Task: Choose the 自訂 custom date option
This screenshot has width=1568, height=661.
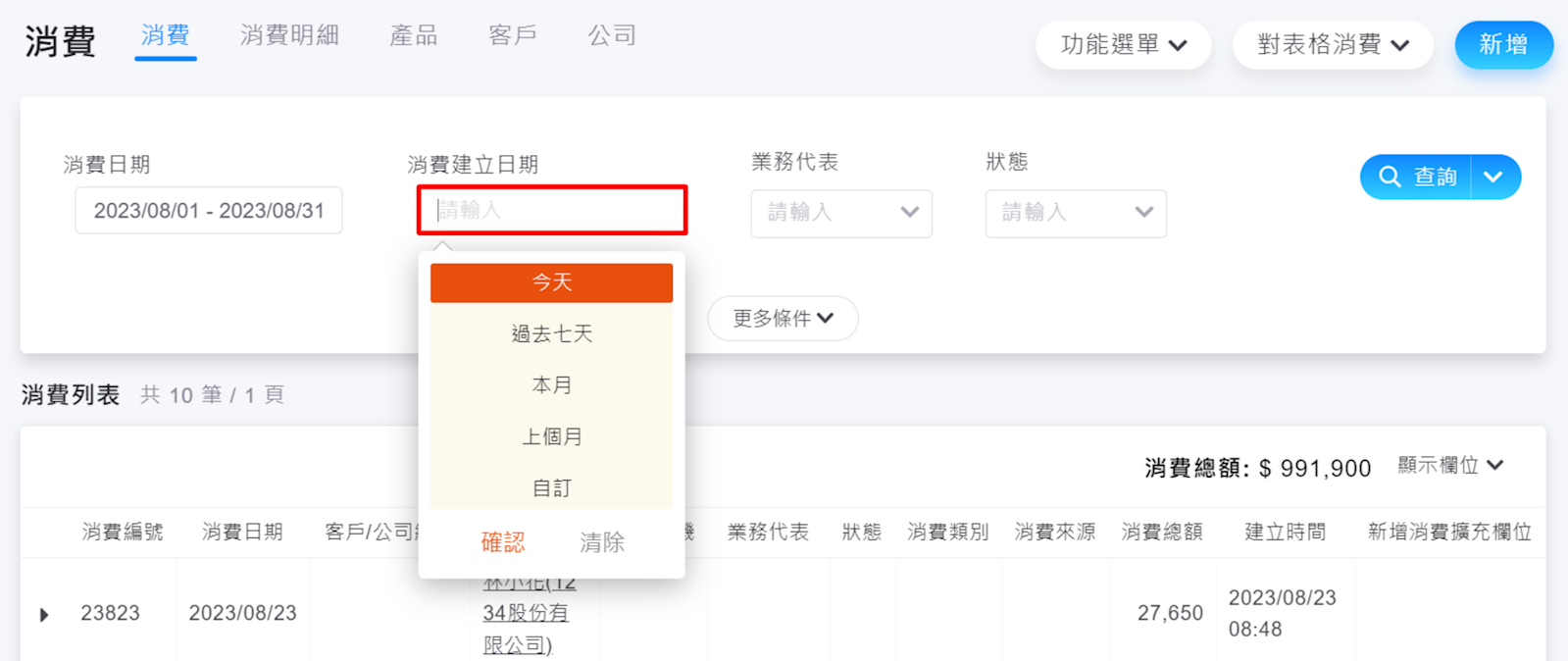Action: pyautogui.click(x=551, y=487)
